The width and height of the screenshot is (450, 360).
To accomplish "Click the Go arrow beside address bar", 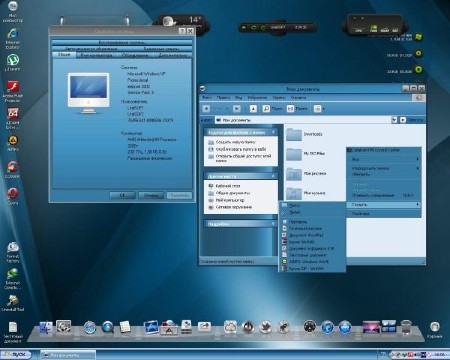I will click(x=403, y=120).
